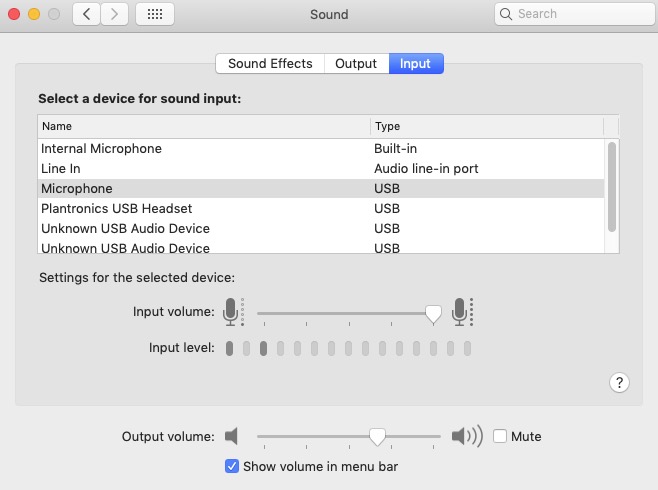Select the Line In device
The height and width of the screenshot is (490, 658).
pos(321,169)
